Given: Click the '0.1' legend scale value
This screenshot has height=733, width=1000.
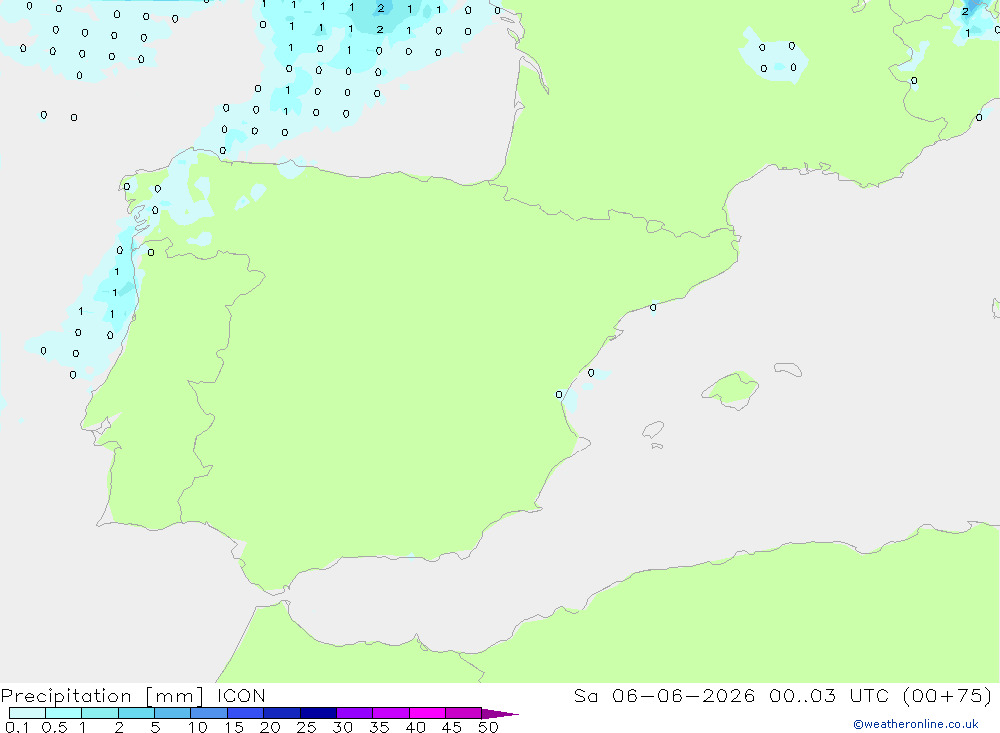Looking at the screenshot, I should pyautogui.click(x=17, y=727).
